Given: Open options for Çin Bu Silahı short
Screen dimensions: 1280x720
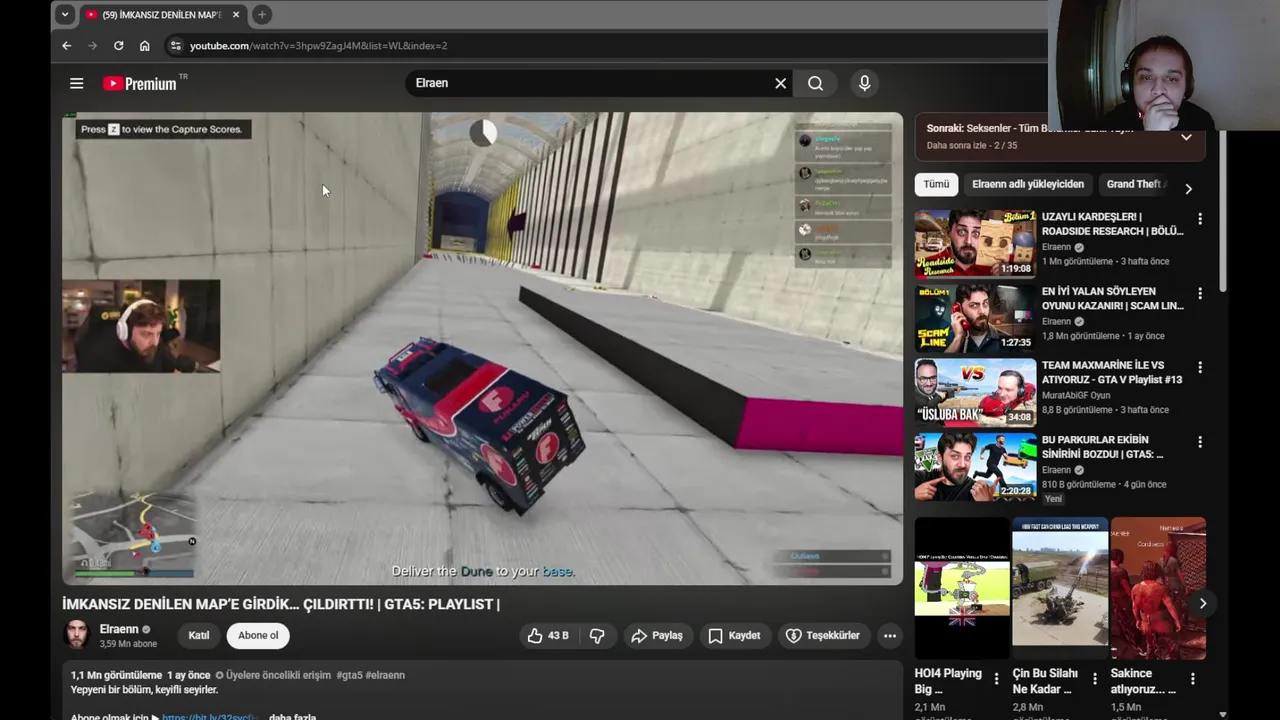Looking at the screenshot, I should pyautogui.click(x=1094, y=679).
